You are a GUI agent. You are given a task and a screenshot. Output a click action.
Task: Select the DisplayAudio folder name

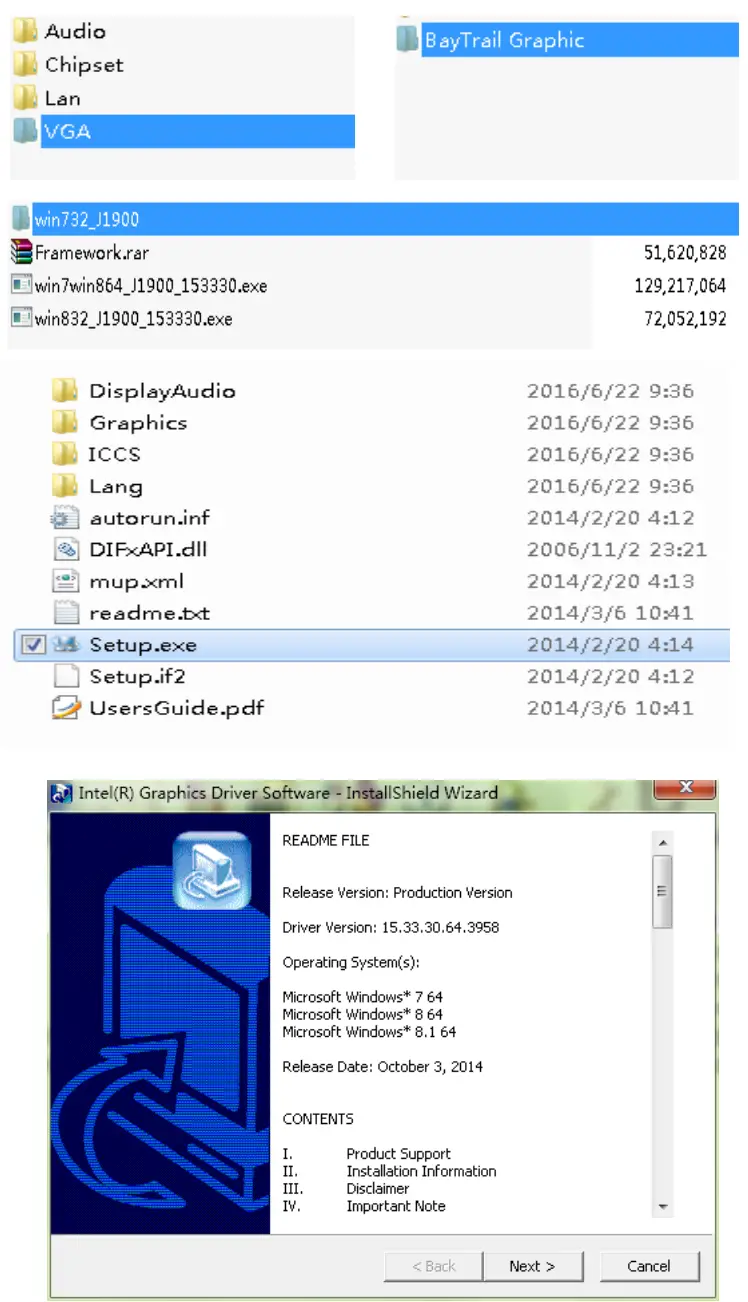coord(162,390)
